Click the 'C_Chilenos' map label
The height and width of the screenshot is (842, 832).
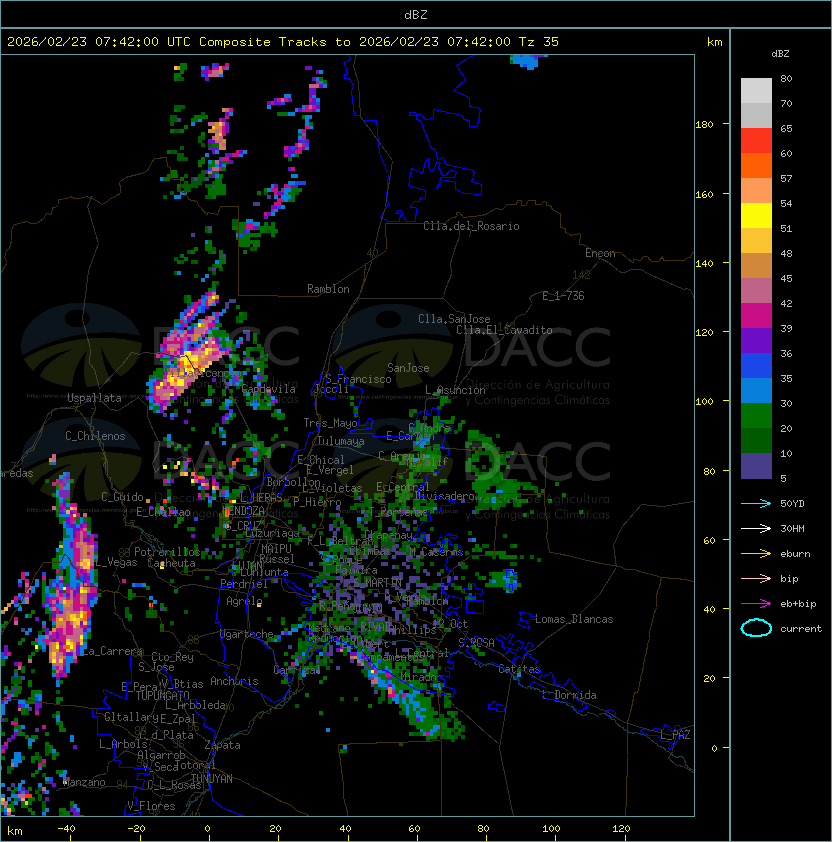[95, 436]
